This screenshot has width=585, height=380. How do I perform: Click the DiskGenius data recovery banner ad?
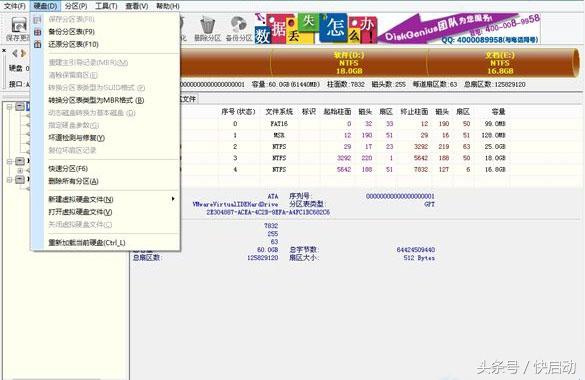pos(397,28)
